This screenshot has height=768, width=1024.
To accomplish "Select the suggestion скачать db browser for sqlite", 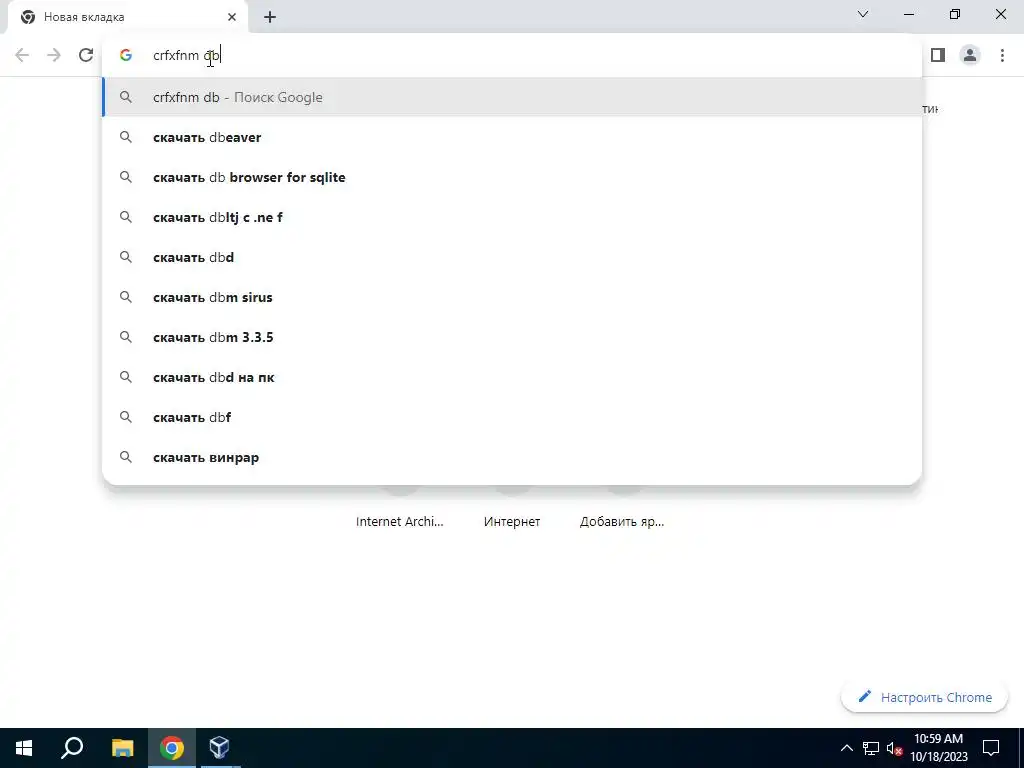I will (512, 177).
